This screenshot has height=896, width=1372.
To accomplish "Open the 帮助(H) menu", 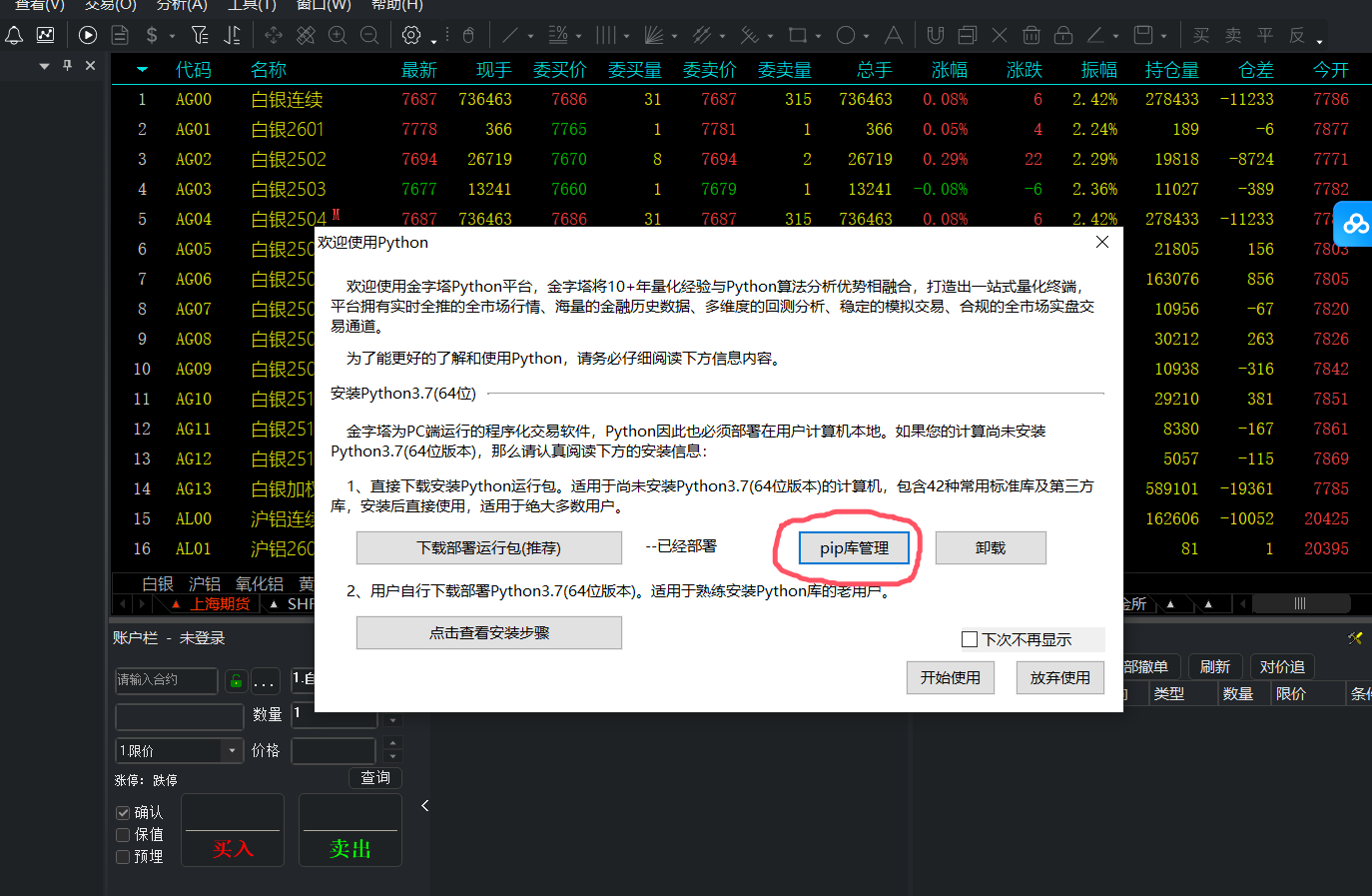I will (x=397, y=5).
